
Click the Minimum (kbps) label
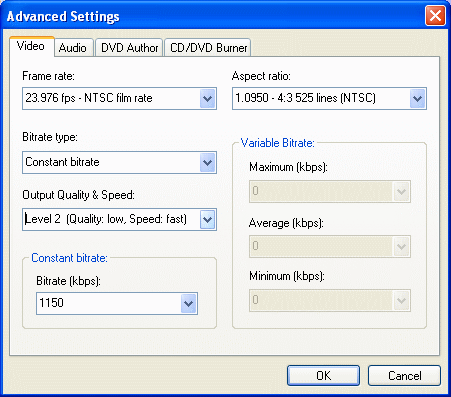click(x=287, y=276)
